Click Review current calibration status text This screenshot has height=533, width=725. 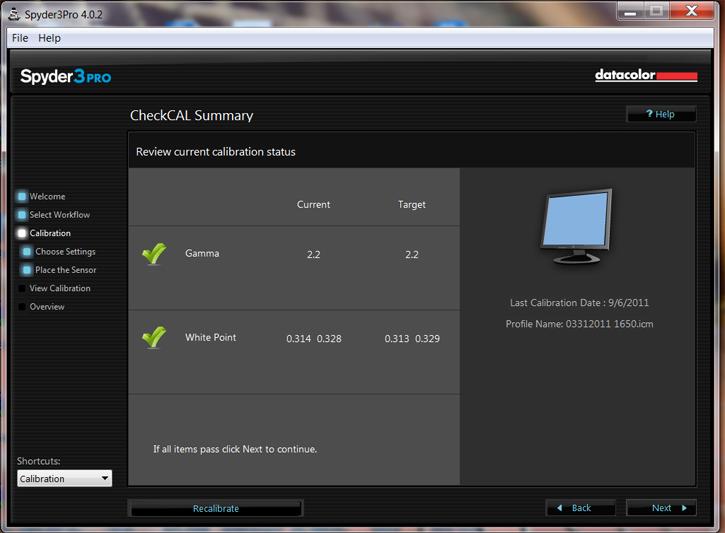tap(215, 152)
